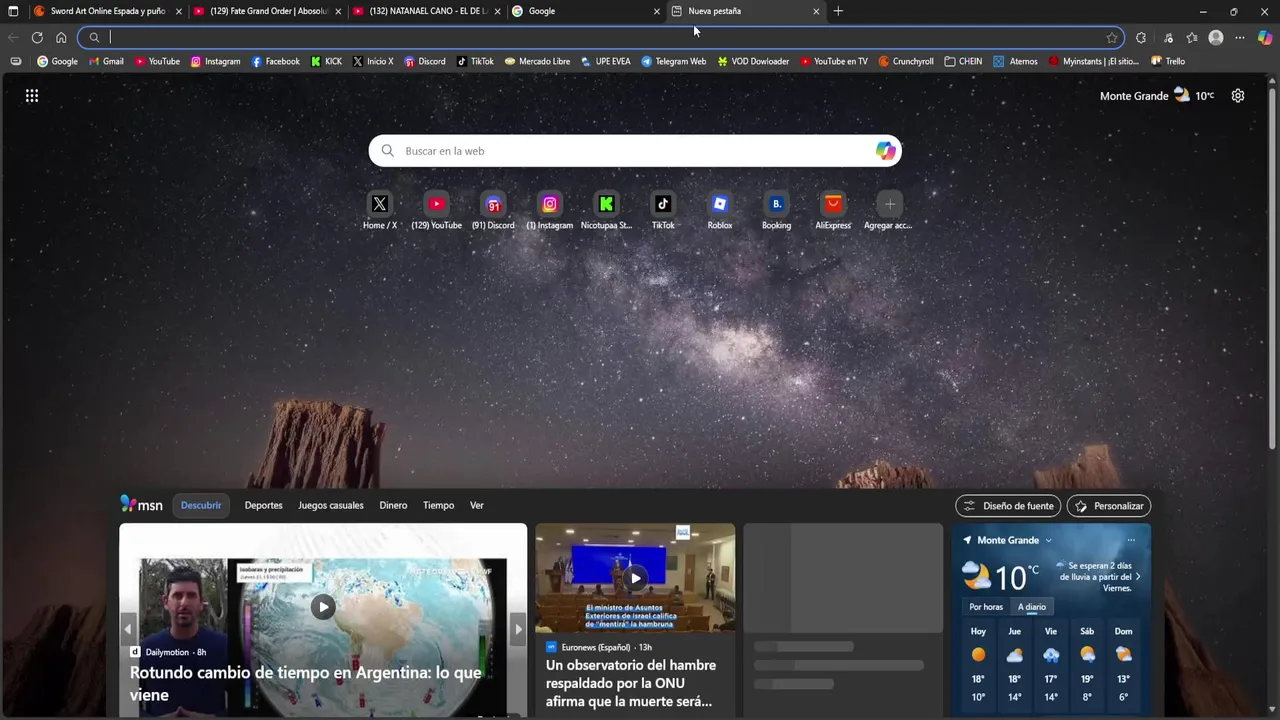Add this page to favorites star
The height and width of the screenshot is (720, 1280).
[x=1112, y=38]
